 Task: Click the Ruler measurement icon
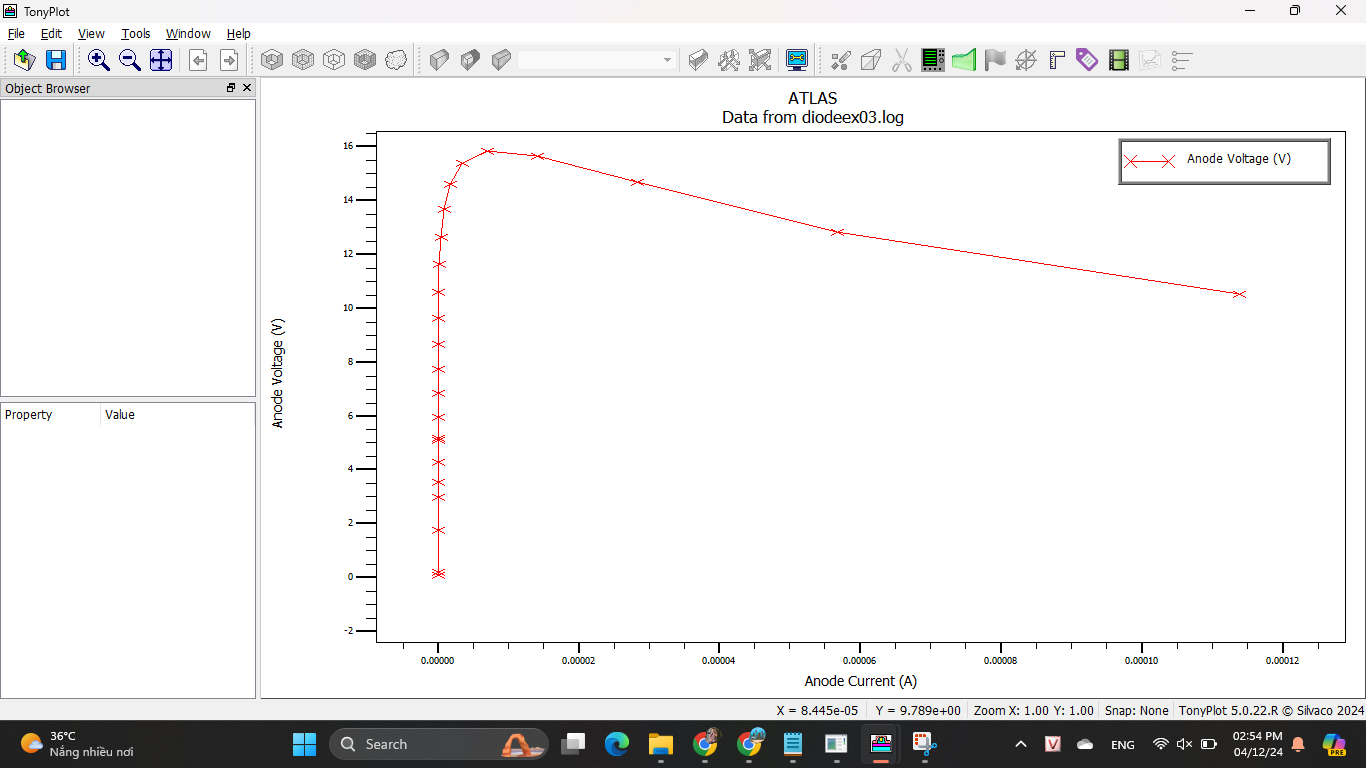point(1057,60)
